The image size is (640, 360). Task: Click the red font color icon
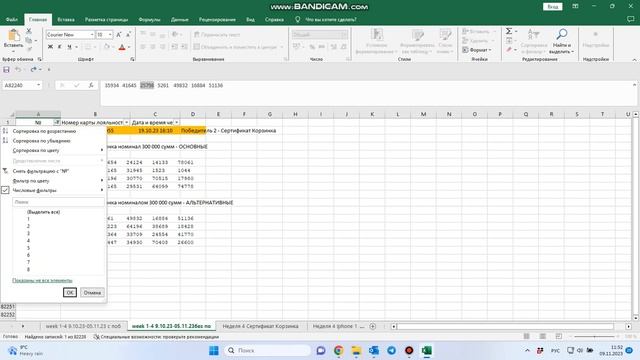122,47
